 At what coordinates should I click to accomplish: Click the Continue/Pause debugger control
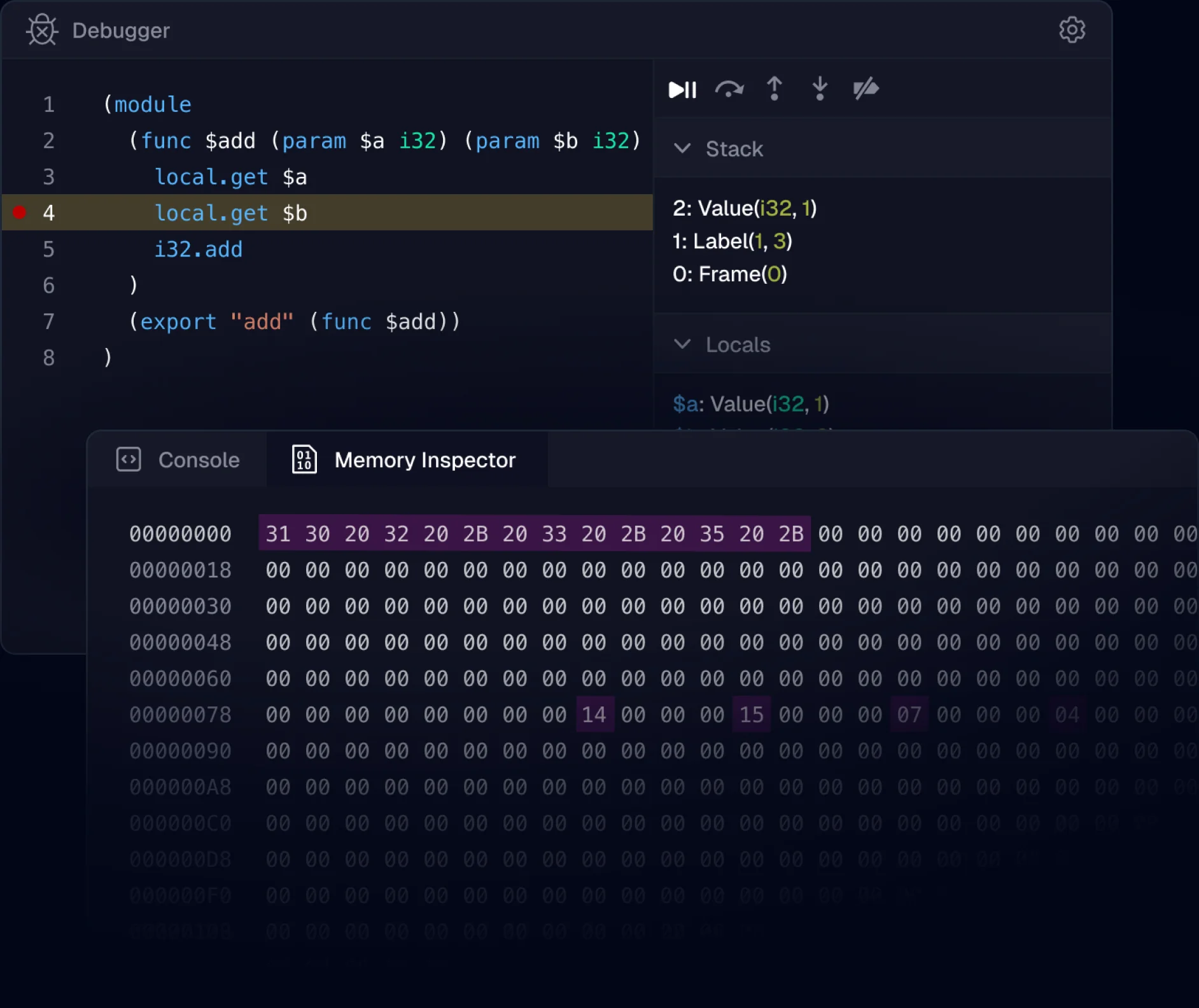click(682, 89)
